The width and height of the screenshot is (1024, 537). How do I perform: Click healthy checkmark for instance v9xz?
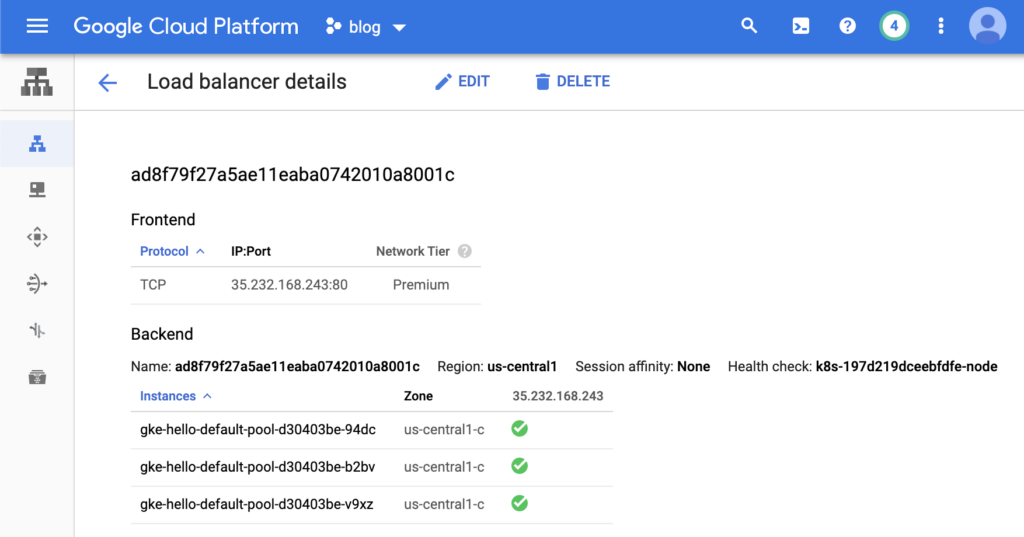520,503
